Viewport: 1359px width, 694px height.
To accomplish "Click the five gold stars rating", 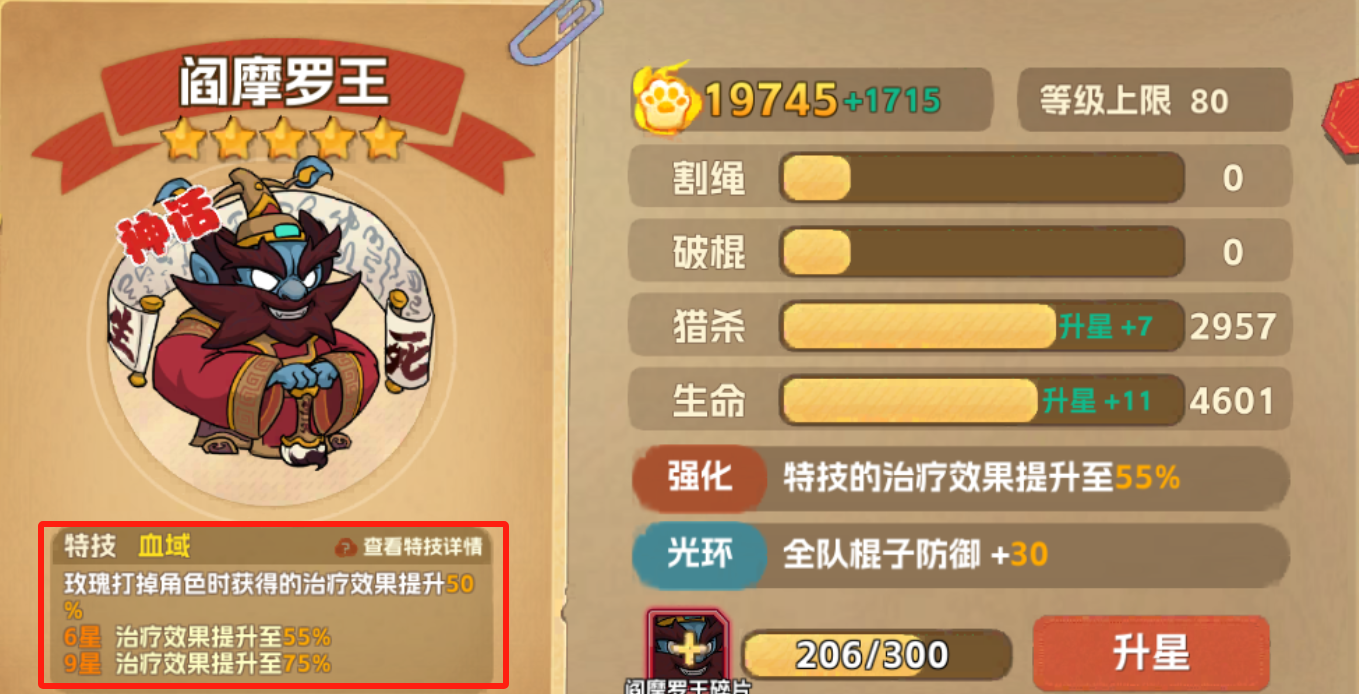I will coord(284,142).
